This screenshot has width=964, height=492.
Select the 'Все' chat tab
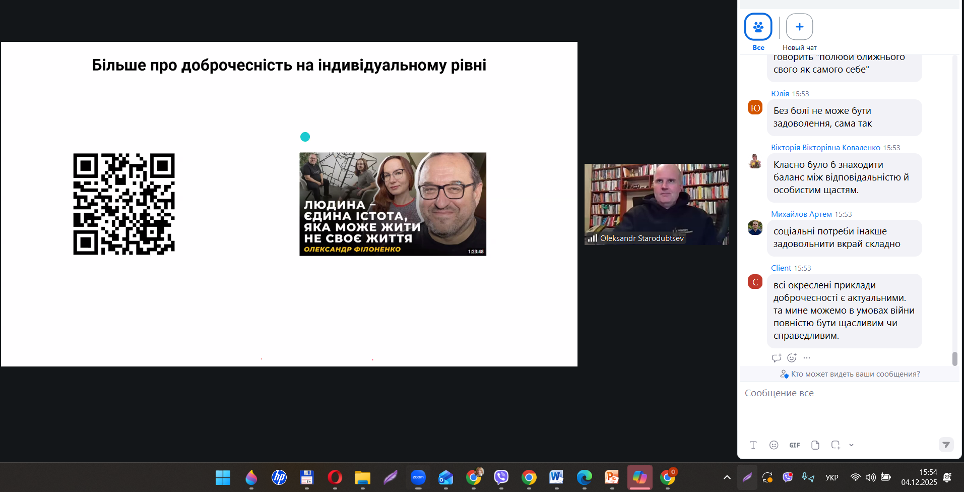[758, 27]
